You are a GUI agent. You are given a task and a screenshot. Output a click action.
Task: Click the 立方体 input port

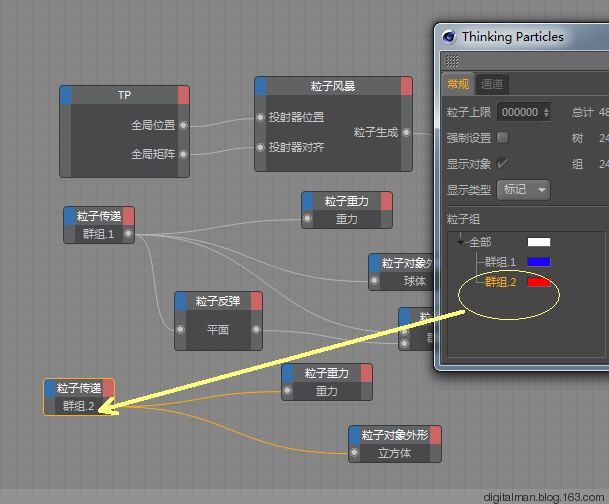click(x=354, y=452)
